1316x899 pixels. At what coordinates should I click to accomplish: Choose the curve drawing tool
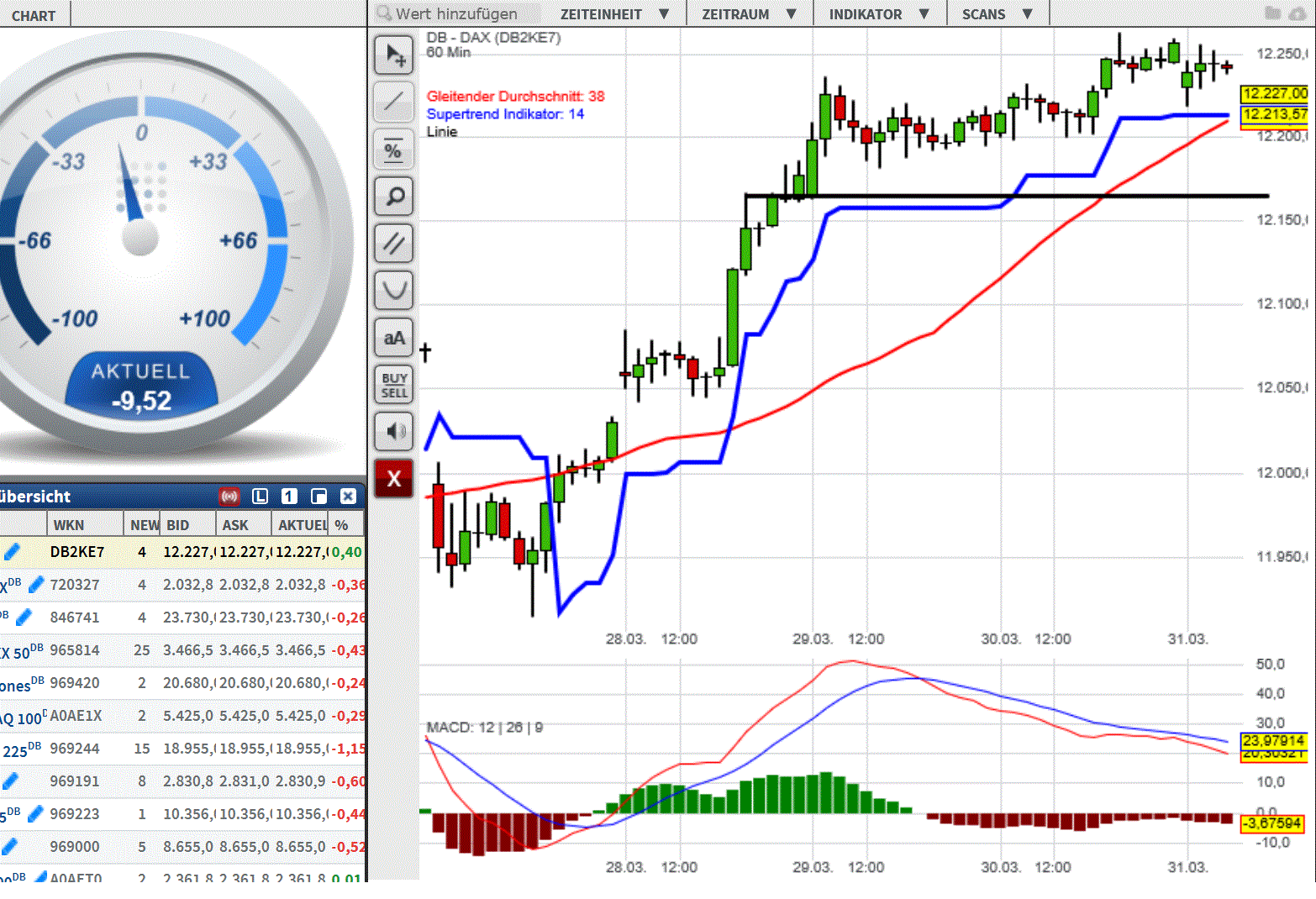coord(393,290)
